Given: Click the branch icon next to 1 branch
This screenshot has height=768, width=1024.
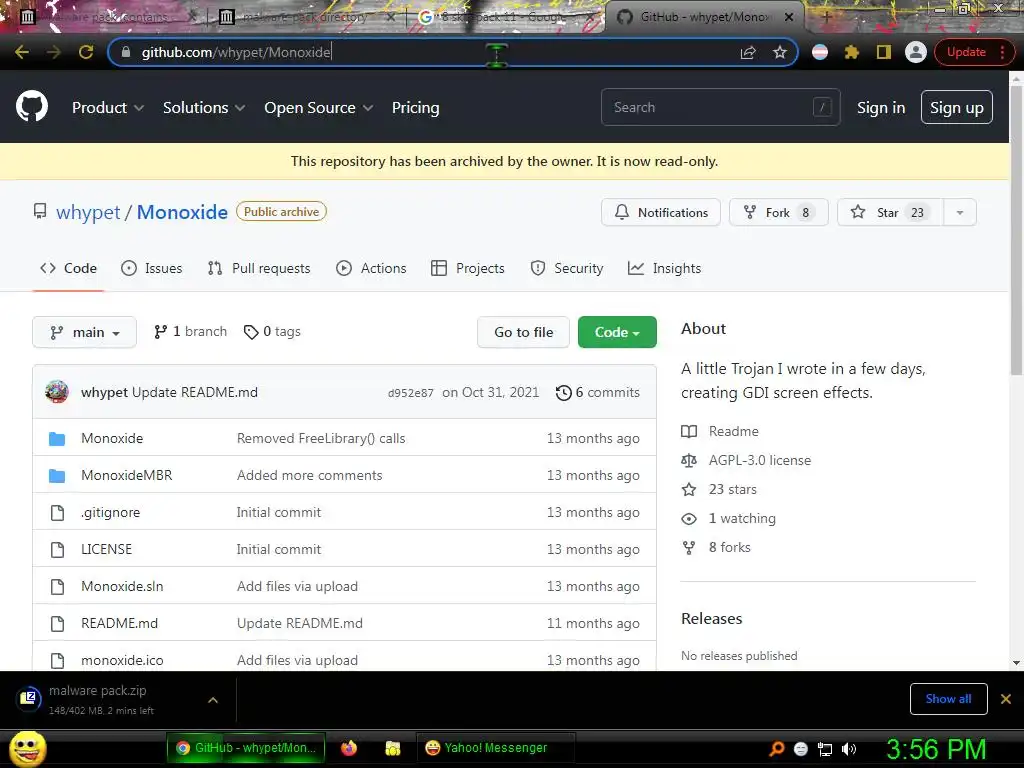Looking at the screenshot, I should (x=160, y=332).
